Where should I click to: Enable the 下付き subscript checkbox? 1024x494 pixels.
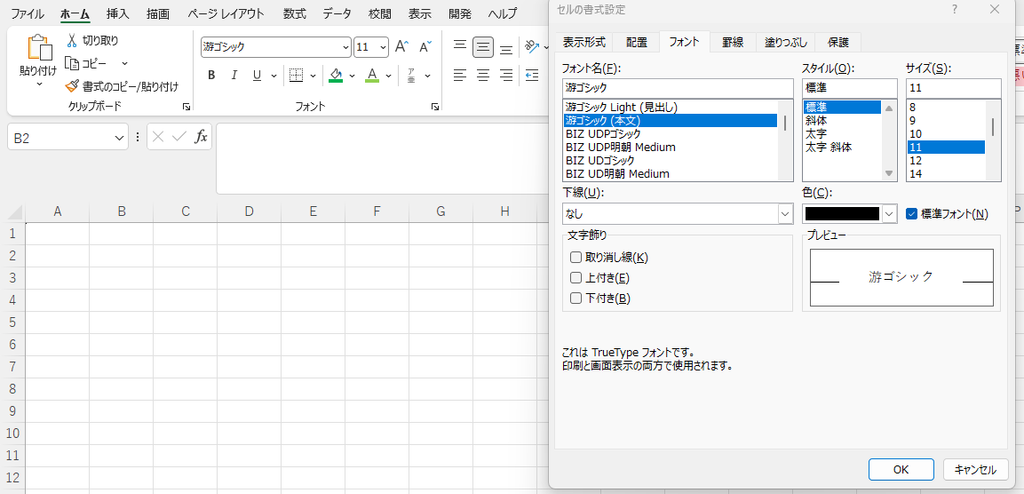click(x=575, y=299)
